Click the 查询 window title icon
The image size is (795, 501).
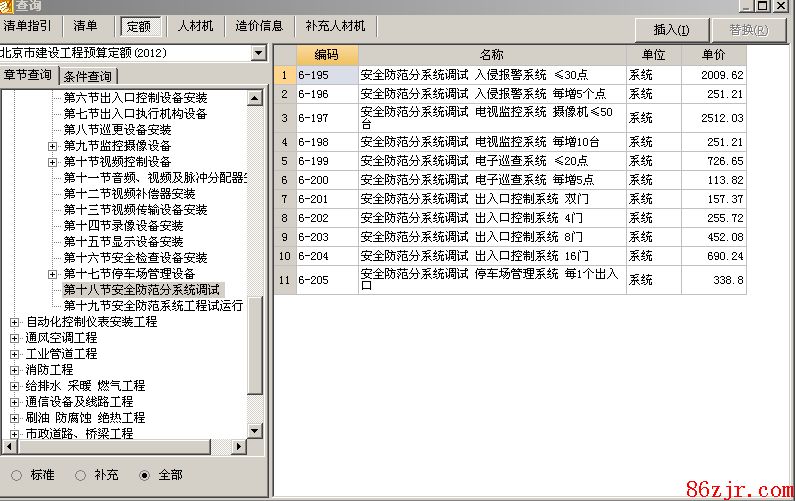tap(7, 5)
